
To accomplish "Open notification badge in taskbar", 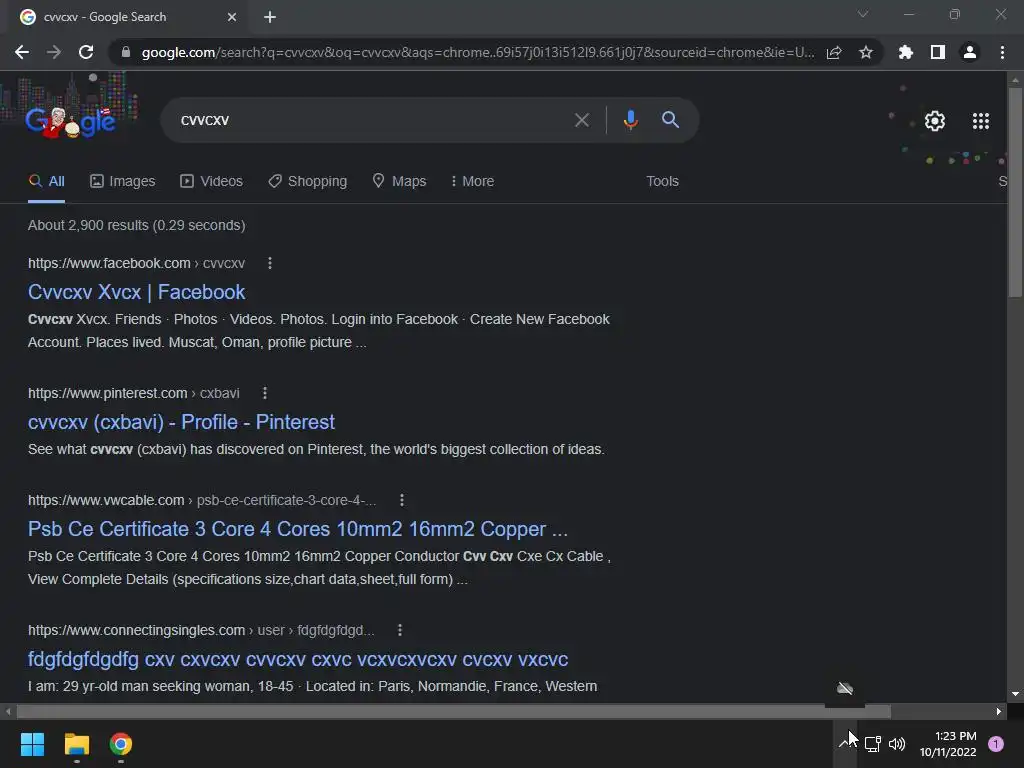I will (x=996, y=743).
